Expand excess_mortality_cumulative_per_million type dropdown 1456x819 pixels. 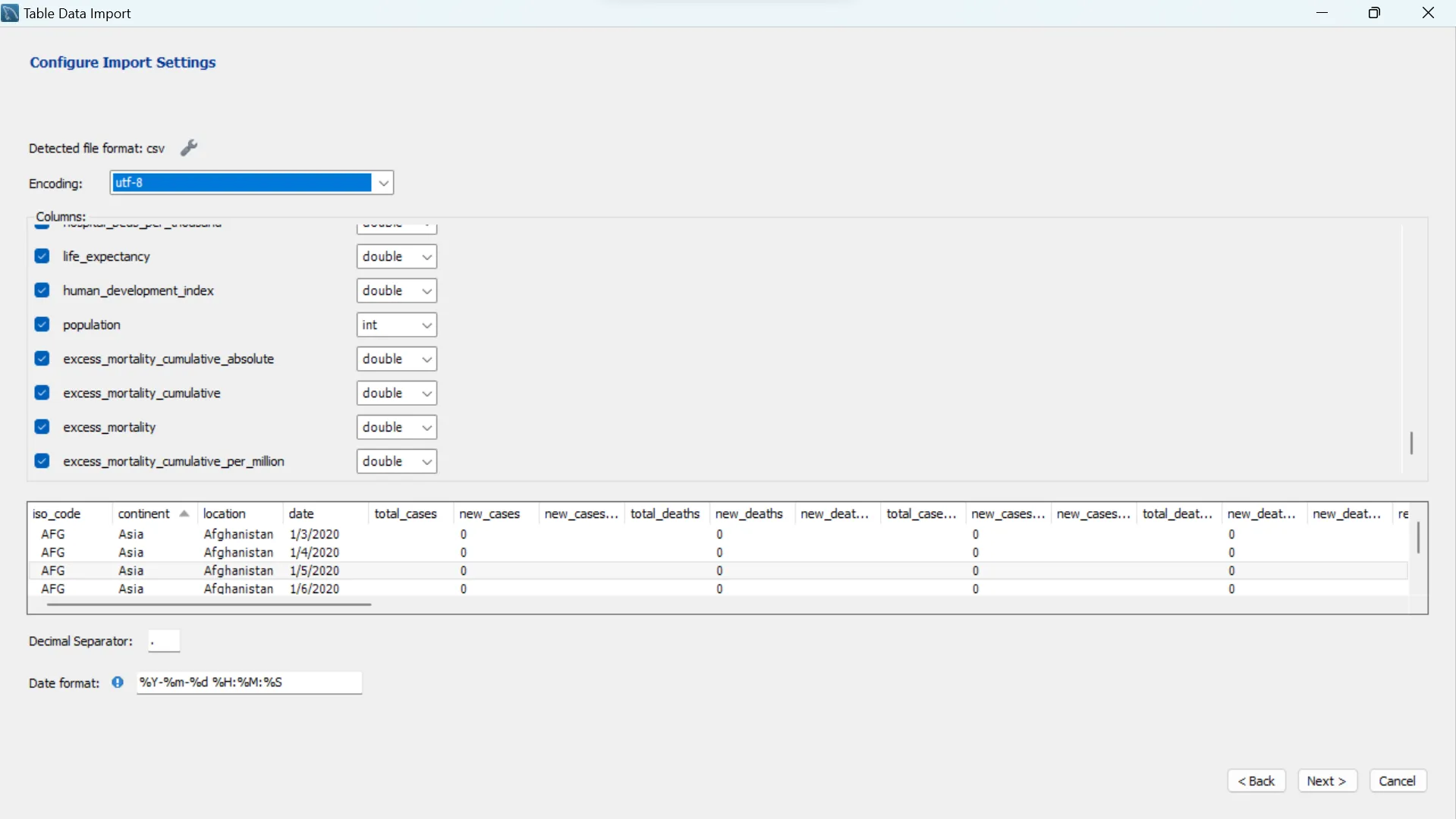[x=397, y=462]
